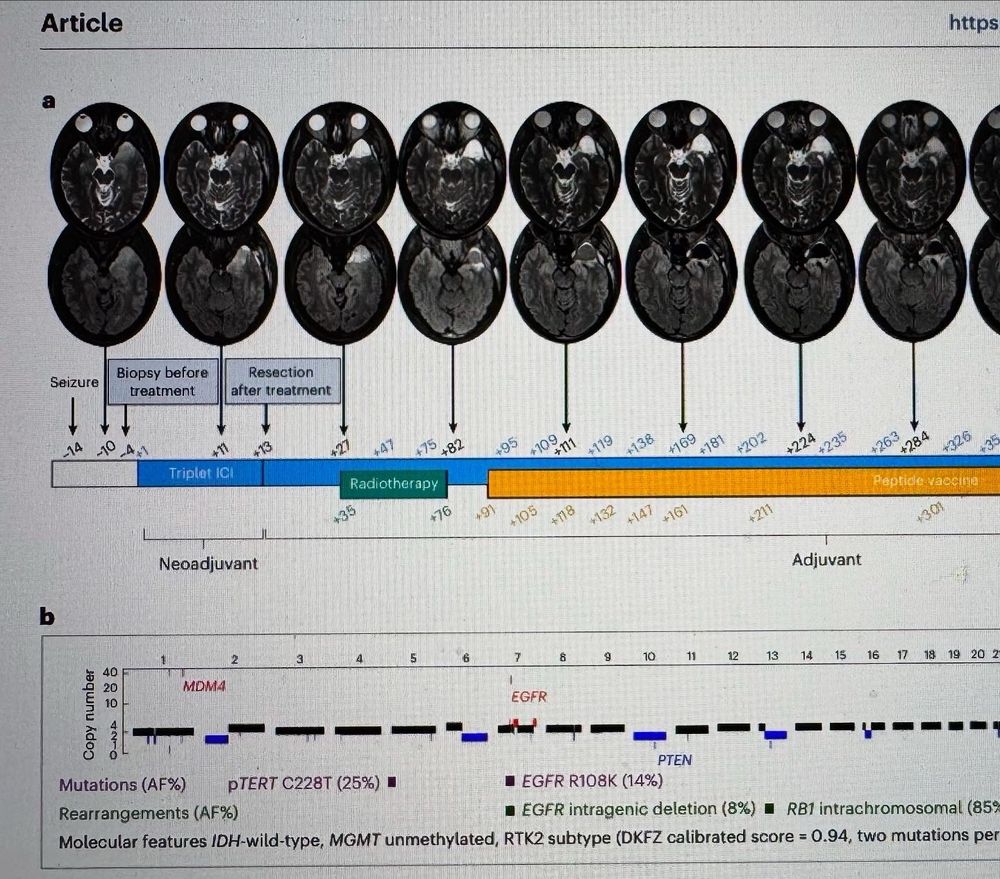Click the +263 timeline marker

click(885, 441)
